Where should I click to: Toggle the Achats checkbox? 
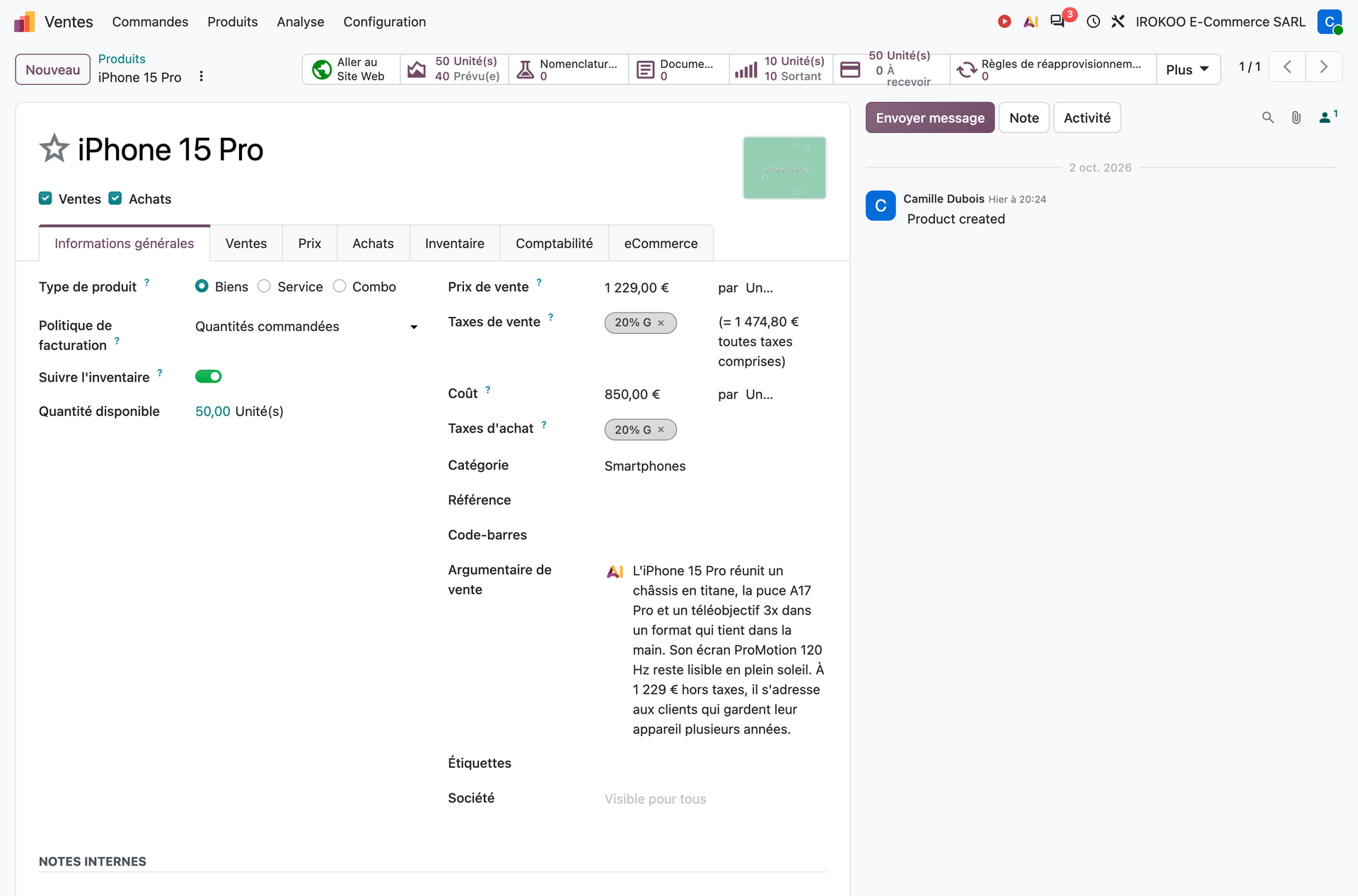click(115, 199)
